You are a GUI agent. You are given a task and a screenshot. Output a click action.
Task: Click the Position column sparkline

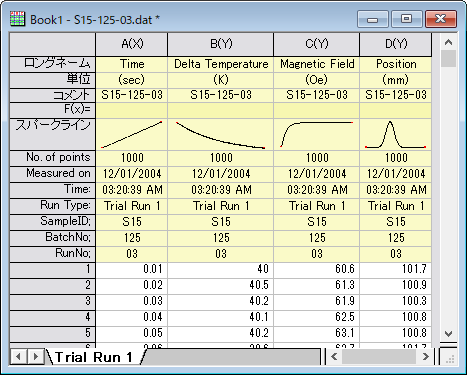click(x=396, y=134)
